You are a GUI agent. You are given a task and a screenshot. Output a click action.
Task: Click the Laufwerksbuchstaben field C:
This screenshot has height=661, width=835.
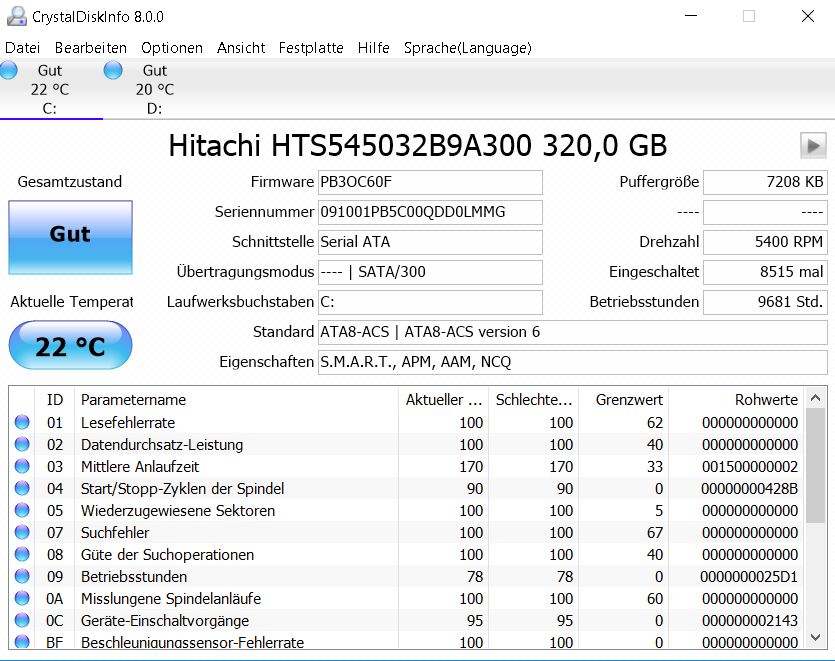(x=430, y=302)
